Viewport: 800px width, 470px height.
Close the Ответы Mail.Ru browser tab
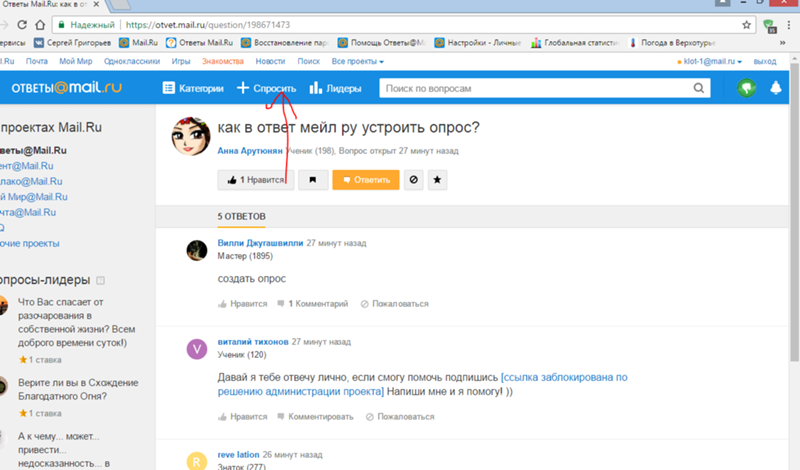(x=96, y=4)
